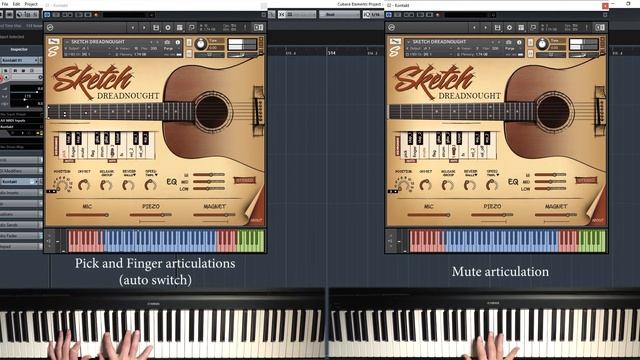The width and height of the screenshot is (640, 360).
Task: Open All MIDI Inputs dropdown in Cubase inspector
Action: [x=21, y=120]
